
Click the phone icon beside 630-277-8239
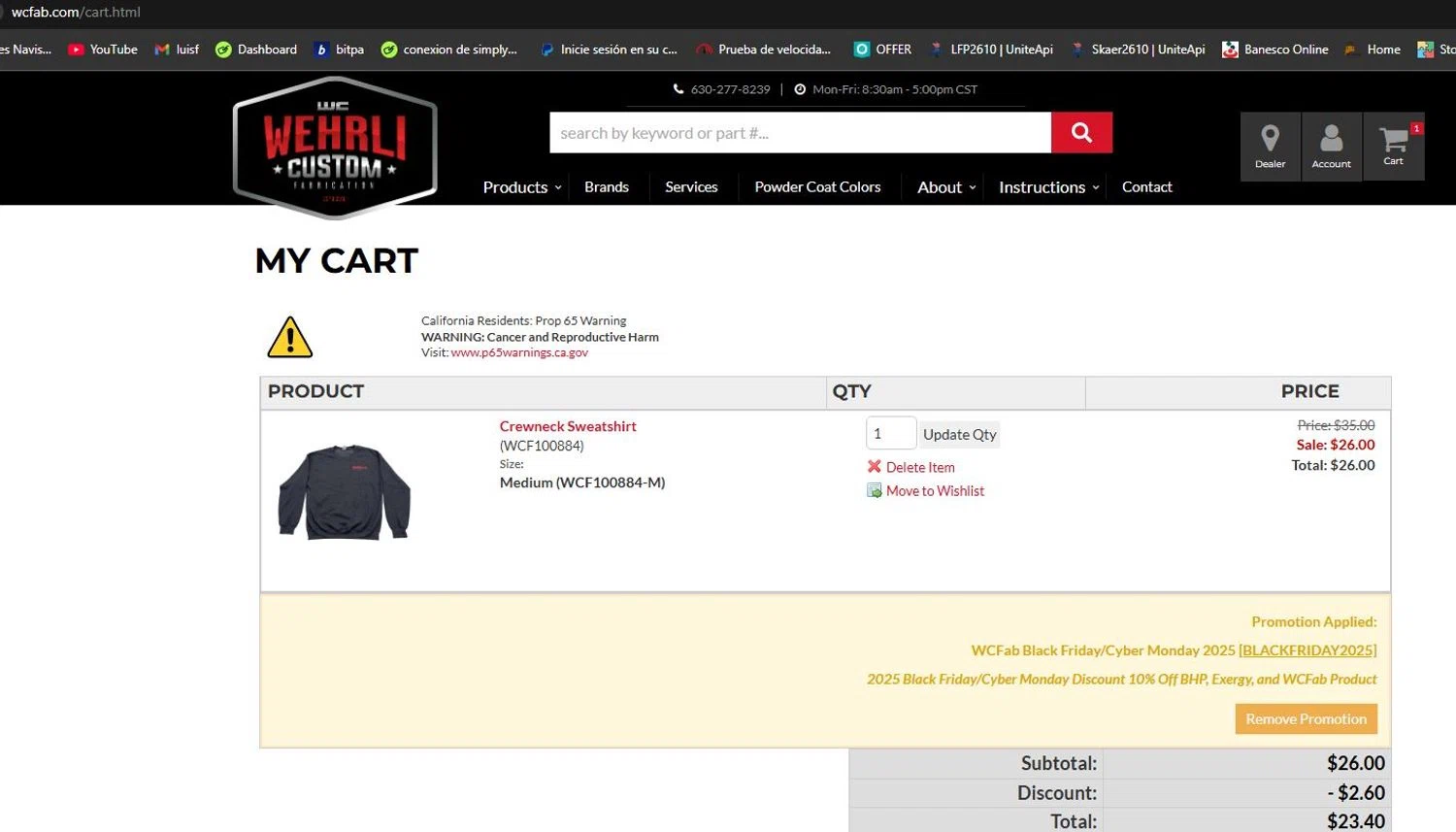(x=678, y=89)
